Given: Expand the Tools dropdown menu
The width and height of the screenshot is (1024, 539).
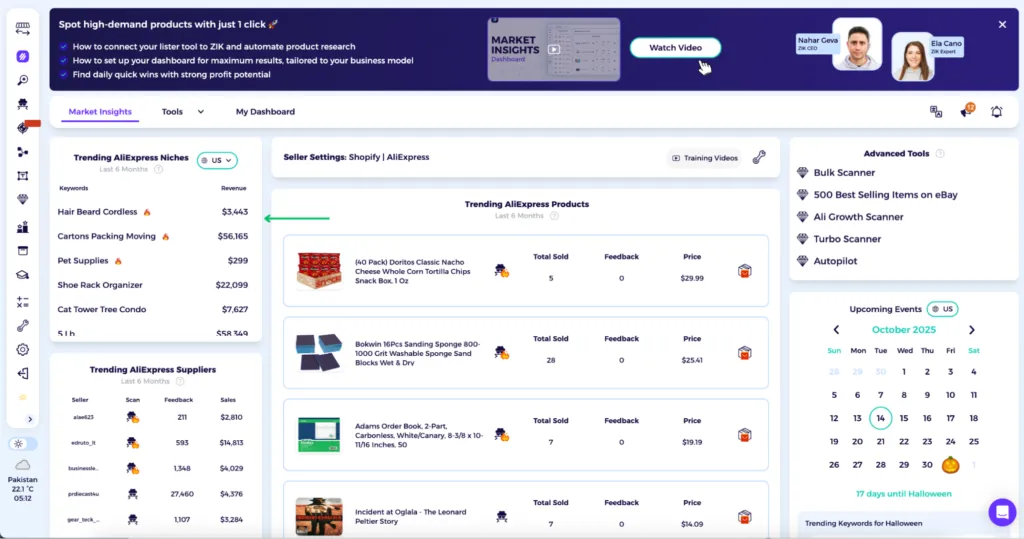Looking at the screenshot, I should pos(183,112).
